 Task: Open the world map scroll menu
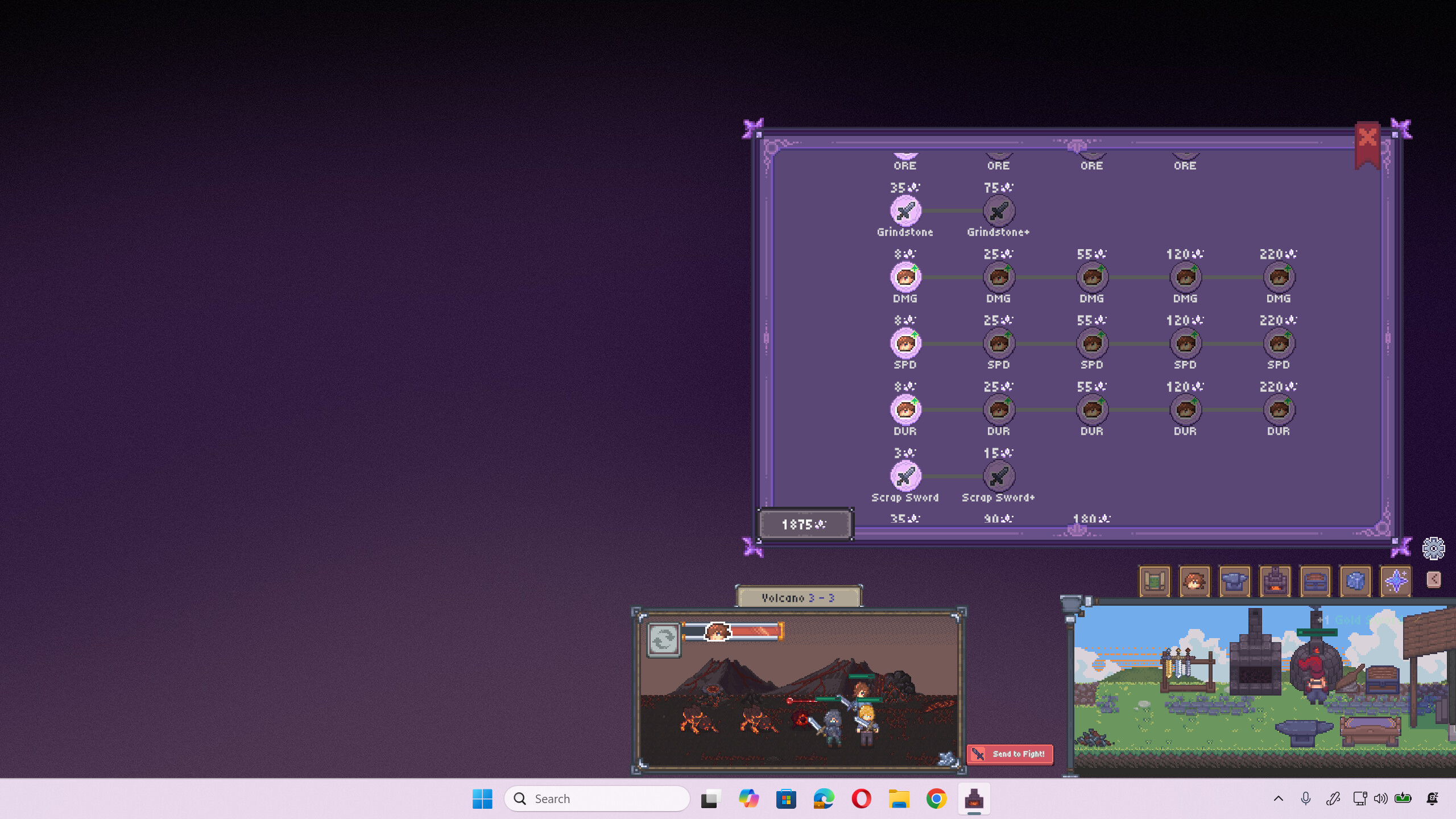(x=1154, y=581)
